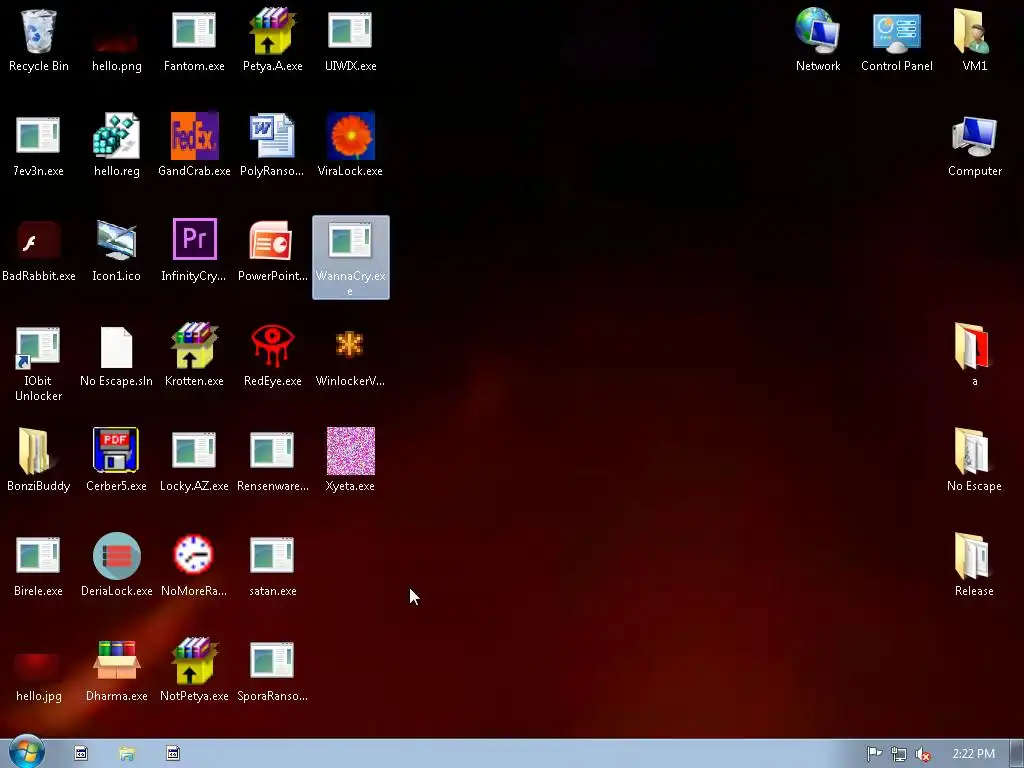Click the Show desktop button

click(1017, 754)
